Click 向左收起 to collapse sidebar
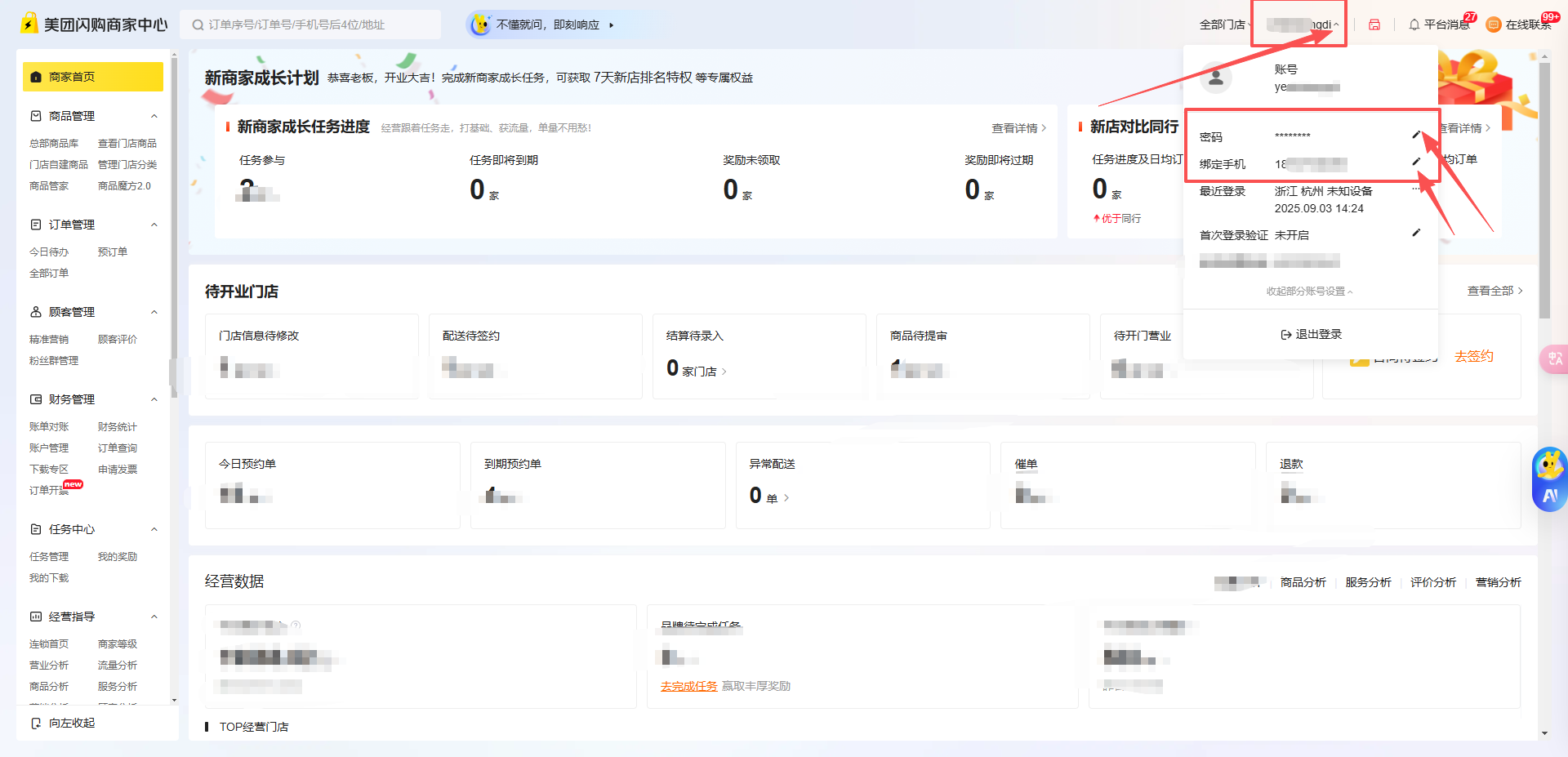Viewport: 1568px width, 757px height. coord(64,723)
